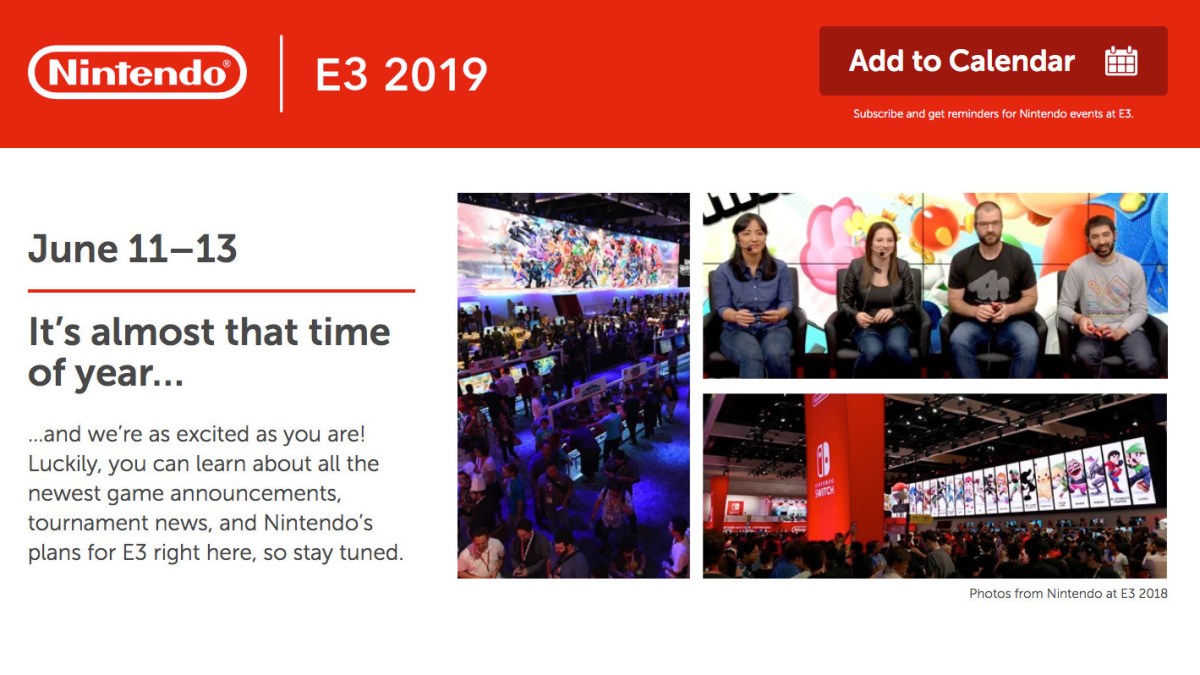Click the red divider line under the date
Viewport: 1200px width, 675px height.
point(221,291)
